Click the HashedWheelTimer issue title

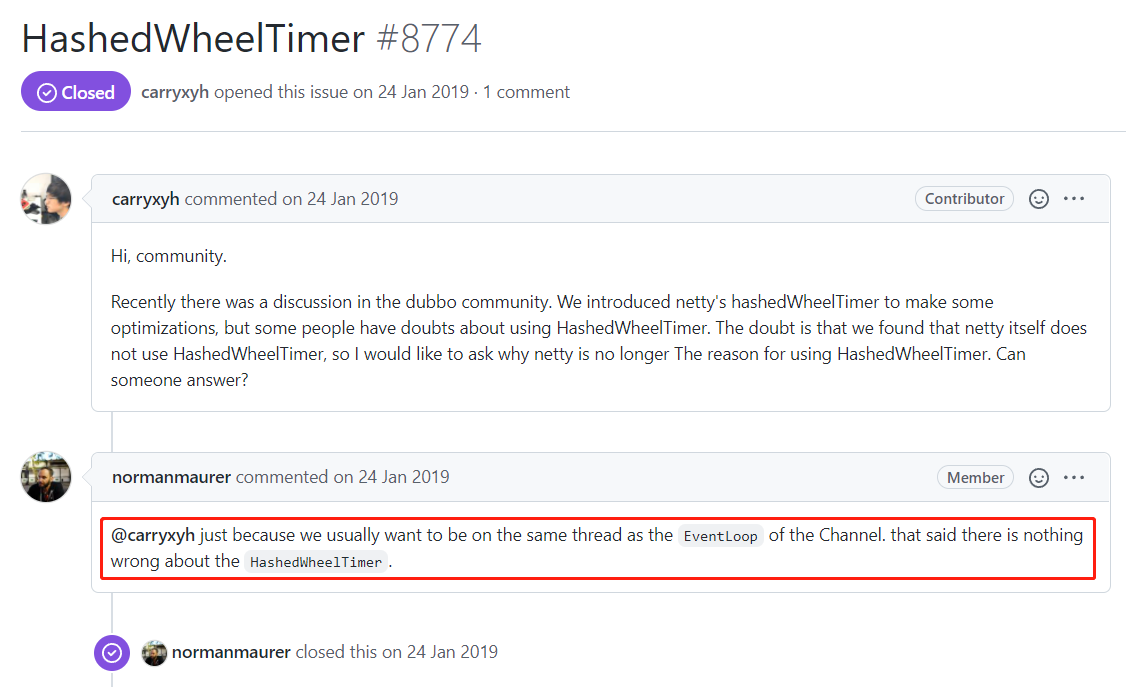click(x=193, y=39)
